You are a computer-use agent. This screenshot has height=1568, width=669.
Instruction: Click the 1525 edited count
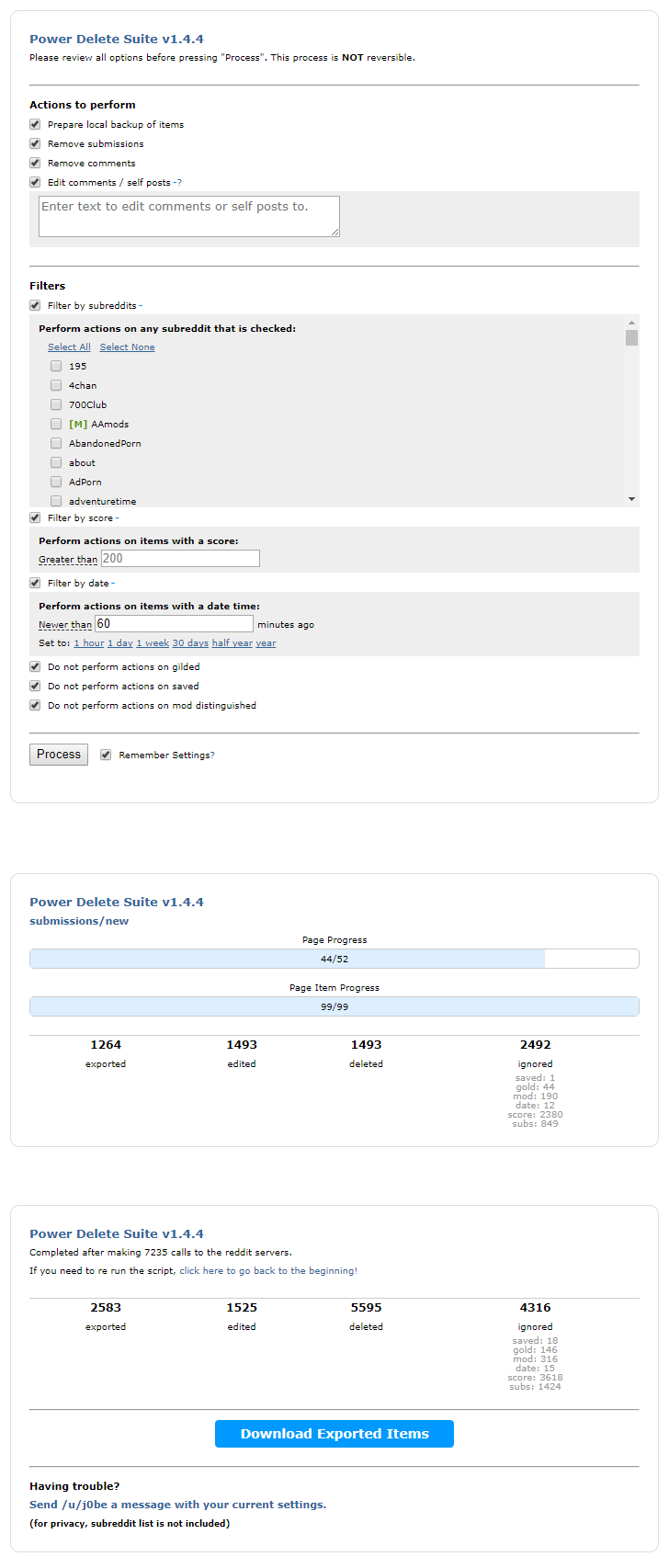coord(242,1308)
